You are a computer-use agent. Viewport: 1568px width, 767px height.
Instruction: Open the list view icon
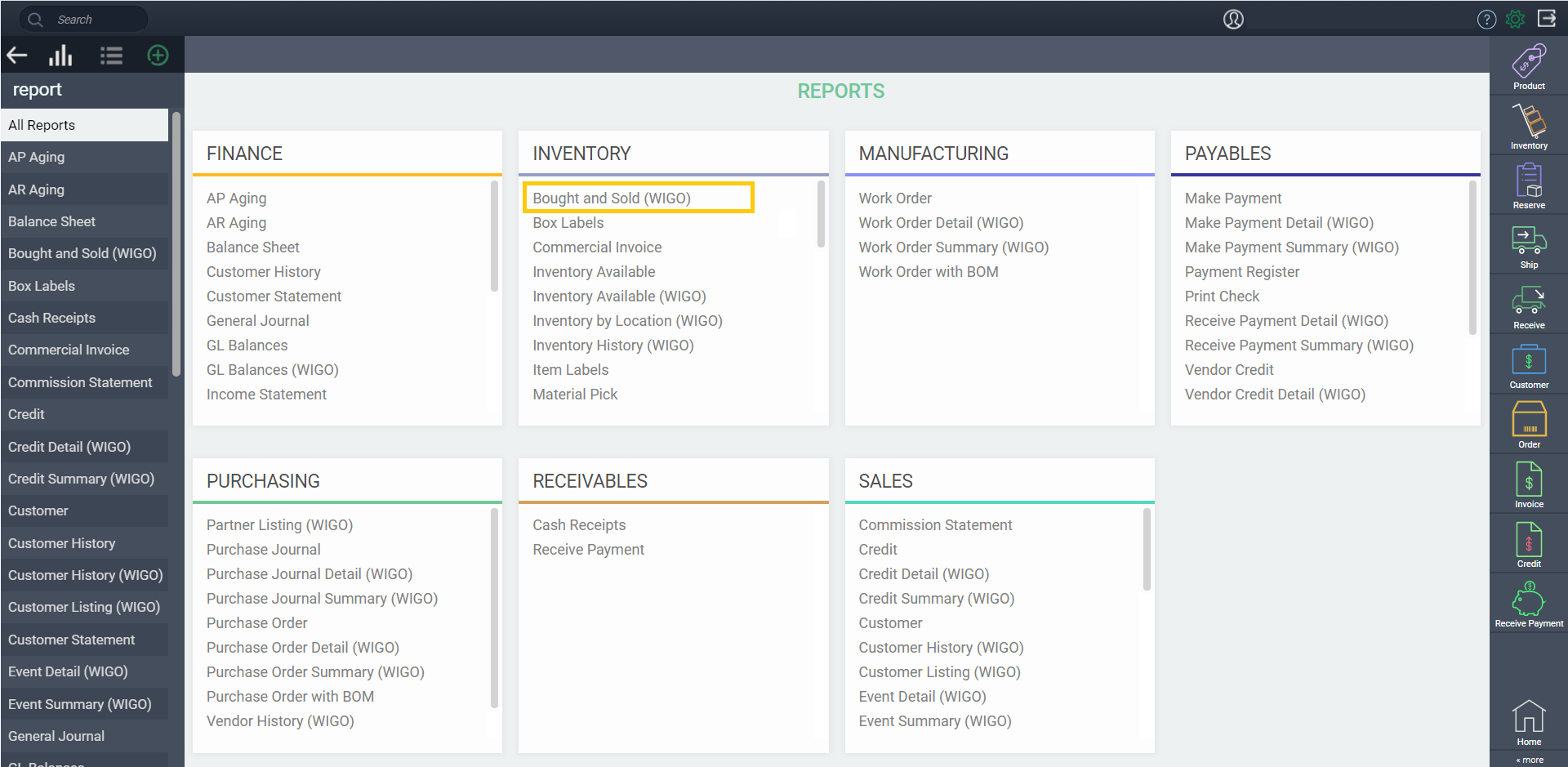point(111,56)
